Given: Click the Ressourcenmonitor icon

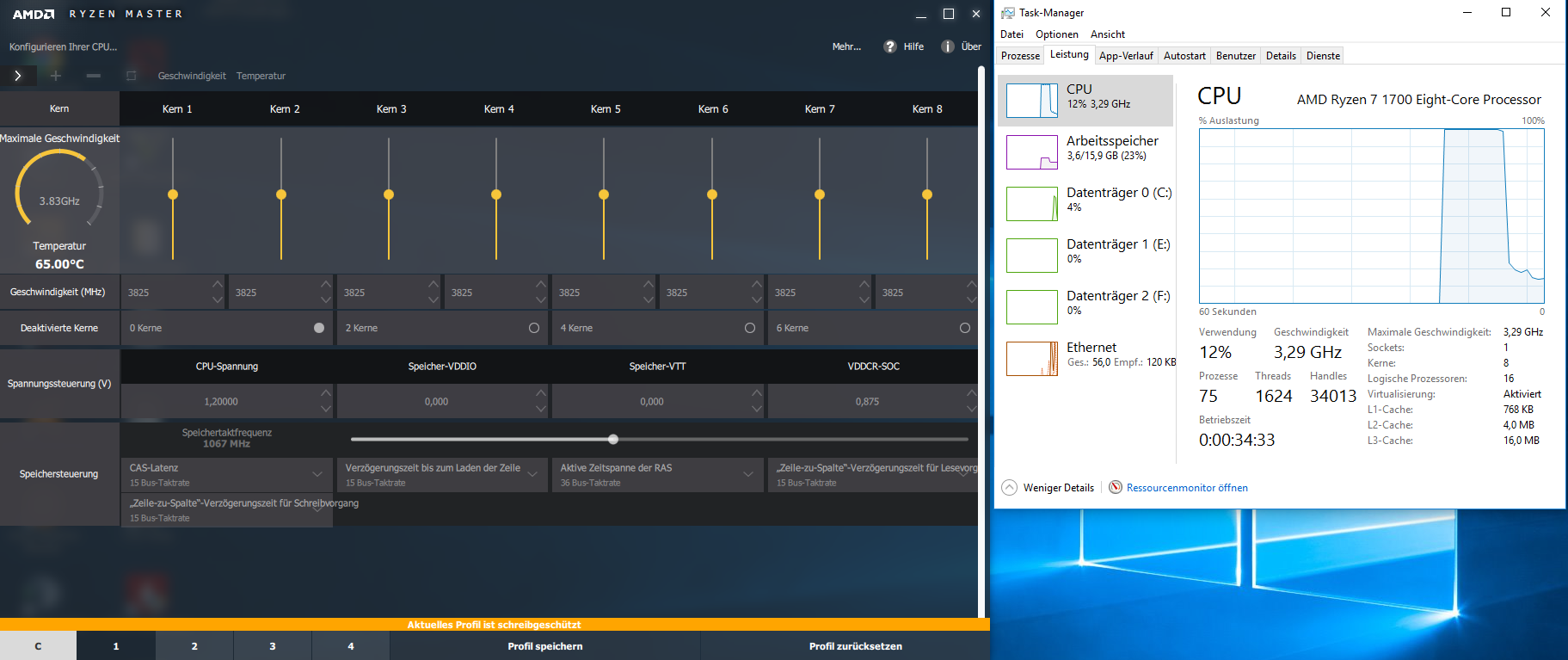Looking at the screenshot, I should (1116, 488).
